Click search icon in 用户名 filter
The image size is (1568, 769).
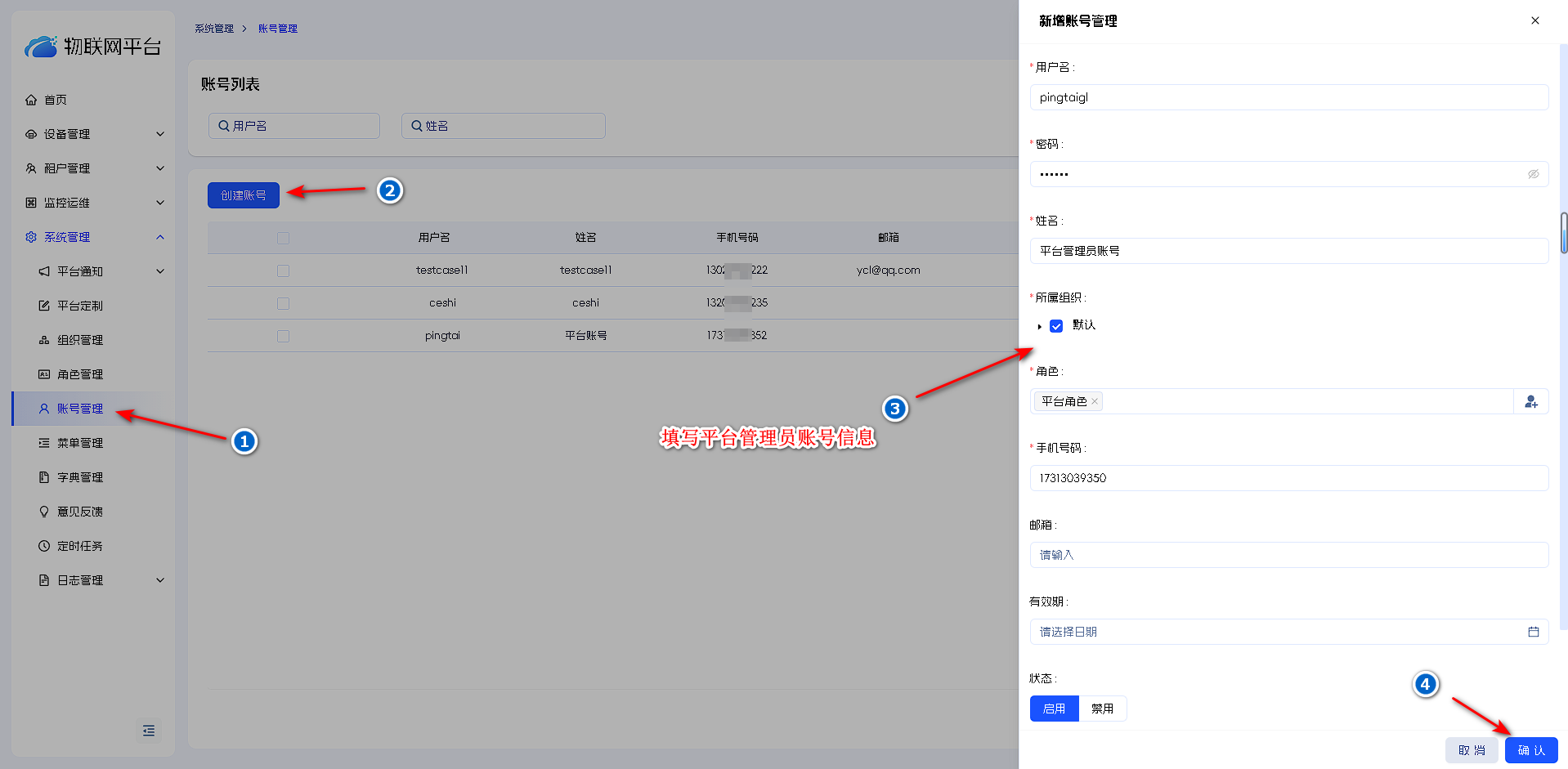tap(223, 126)
